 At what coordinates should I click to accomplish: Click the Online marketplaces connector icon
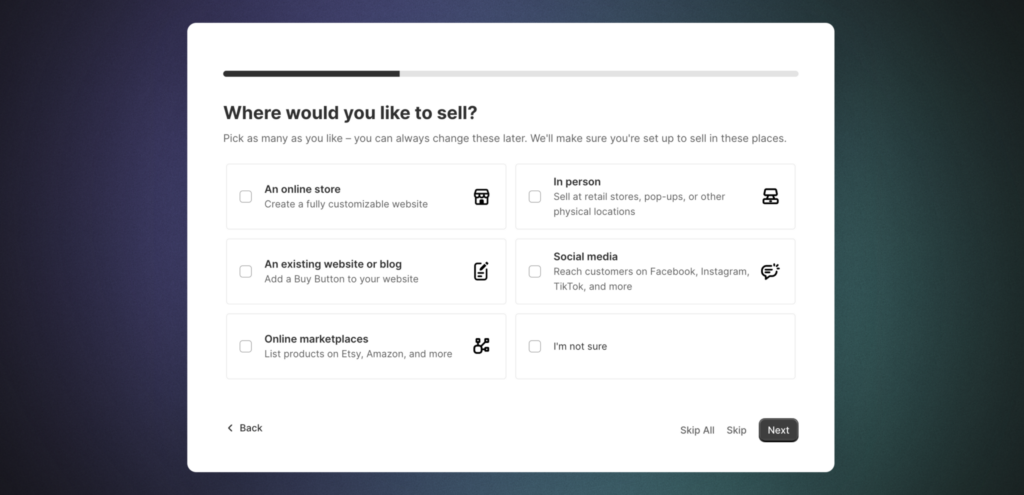[x=481, y=346]
